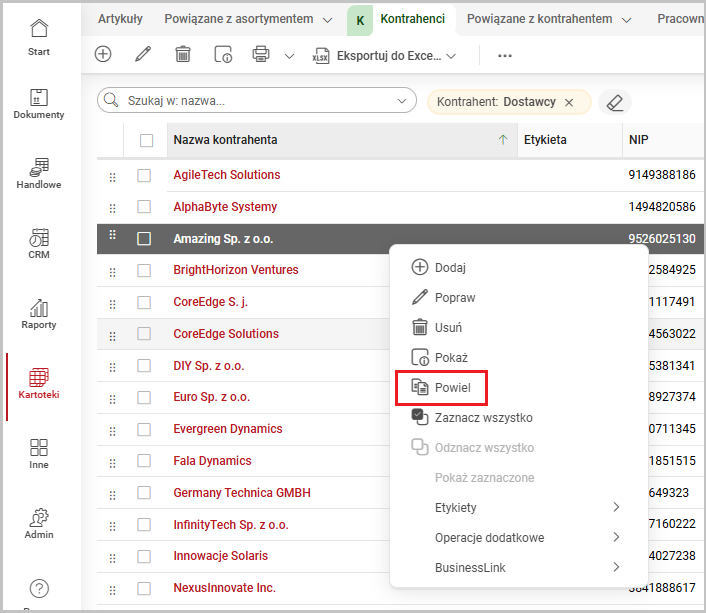Image resolution: width=706 pixels, height=613 pixels.
Task: Choose Powiel from the context menu
Action: click(452, 387)
